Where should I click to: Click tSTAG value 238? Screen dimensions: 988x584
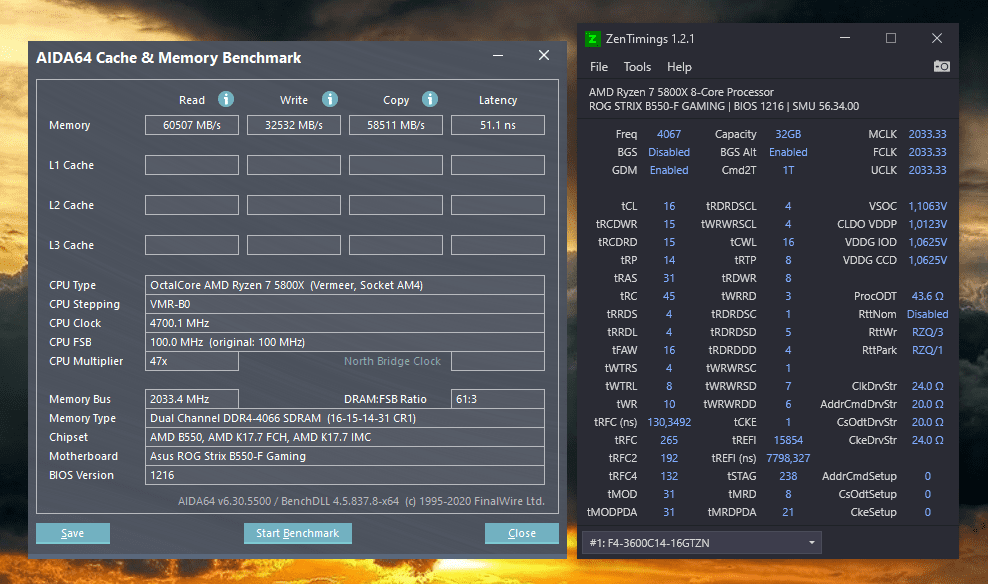tap(788, 476)
